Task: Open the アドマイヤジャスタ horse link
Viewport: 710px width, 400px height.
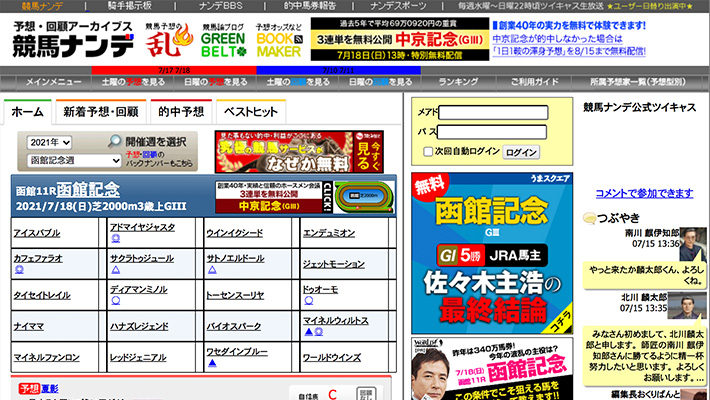Action: pyautogui.click(x=142, y=227)
